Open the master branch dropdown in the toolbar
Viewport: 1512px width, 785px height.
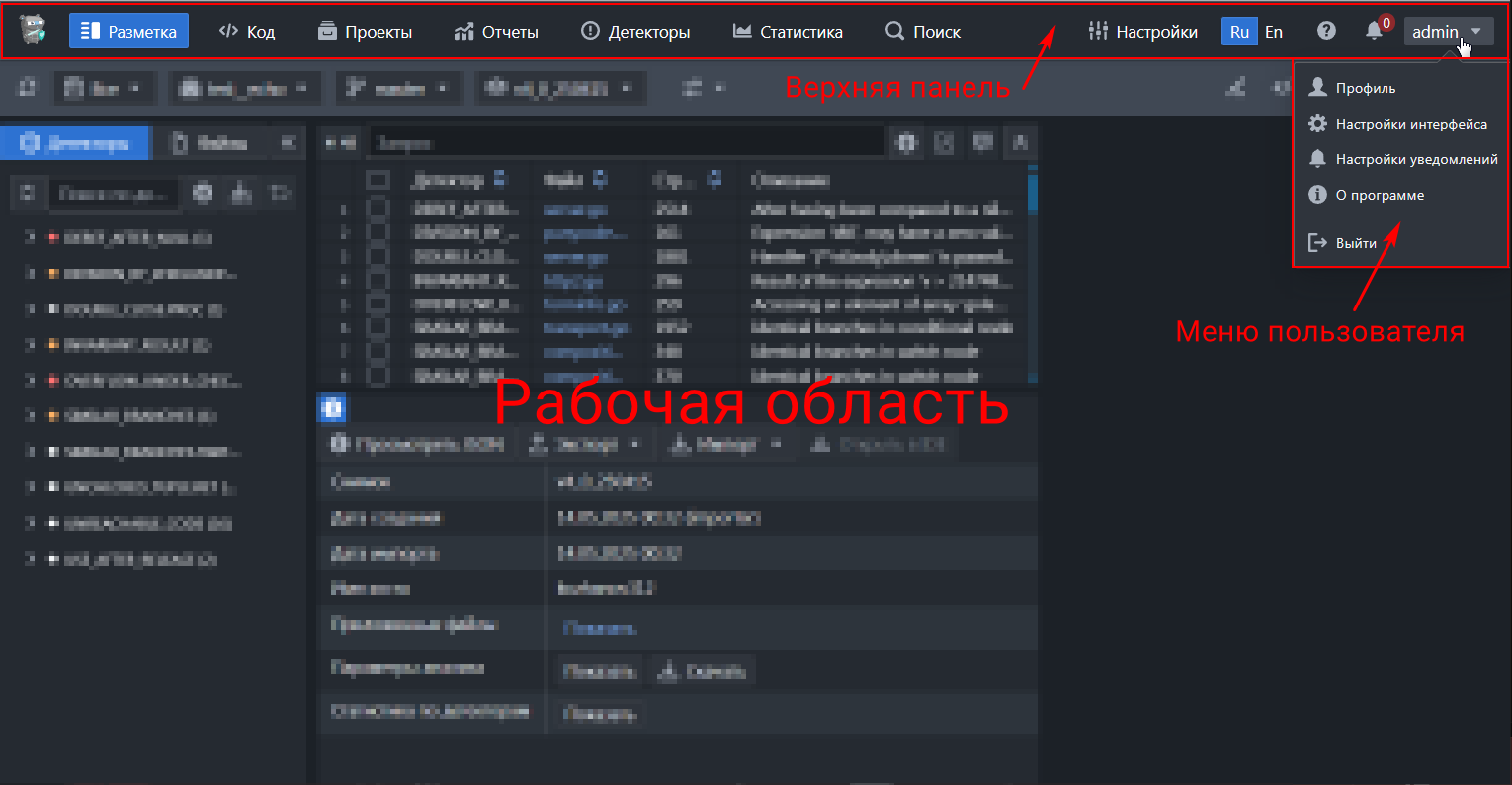[x=397, y=88]
